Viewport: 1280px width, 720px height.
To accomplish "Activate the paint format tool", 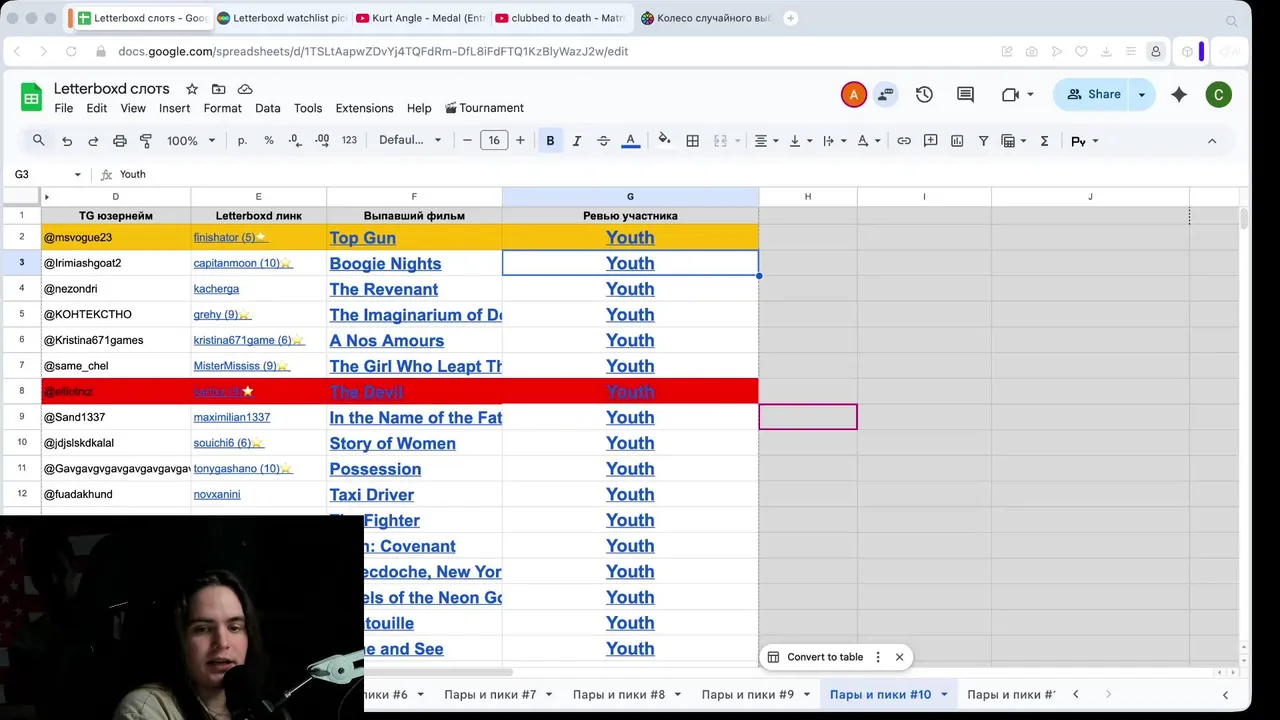I will click(146, 141).
